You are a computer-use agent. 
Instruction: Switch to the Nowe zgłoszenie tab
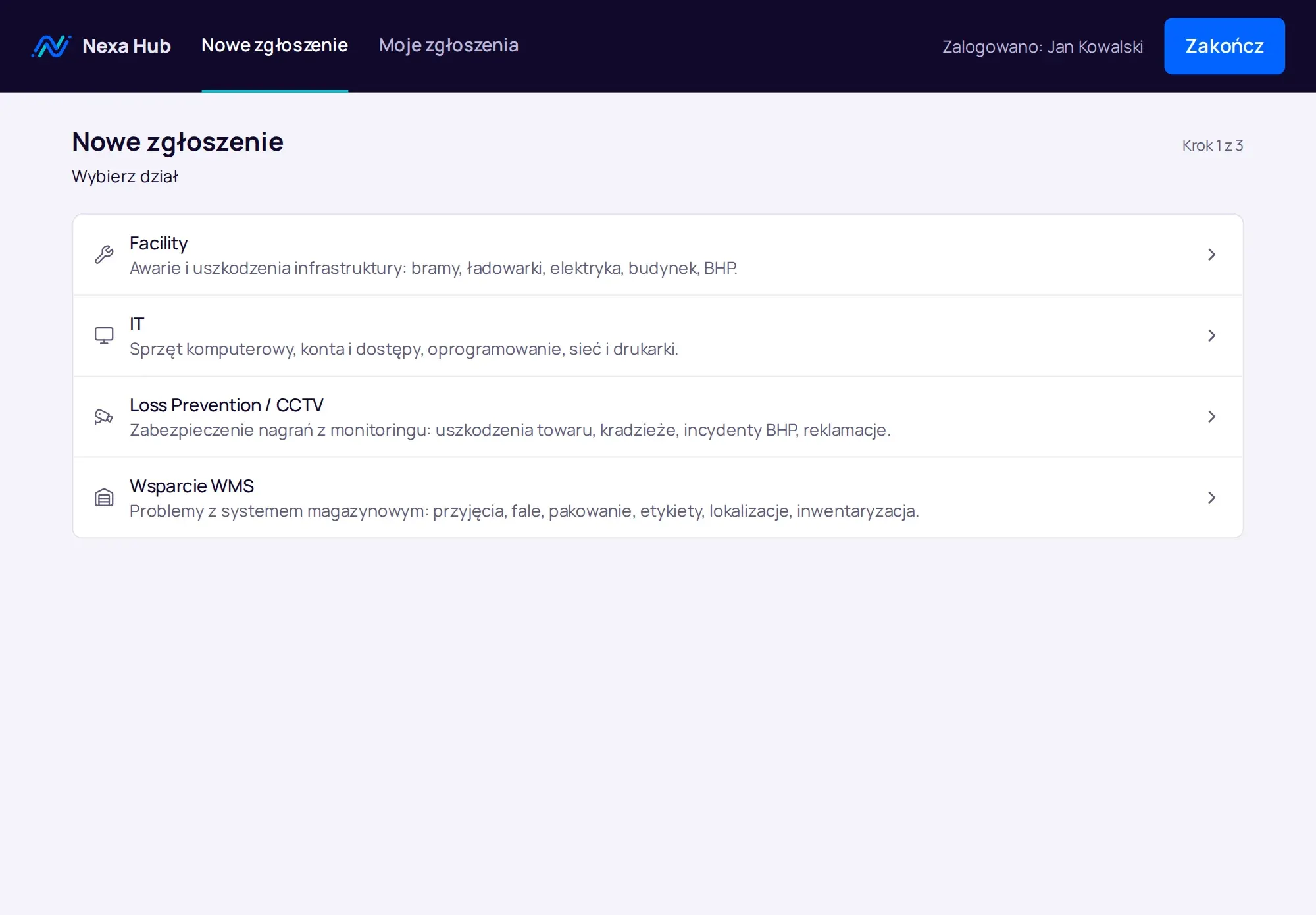coord(274,45)
